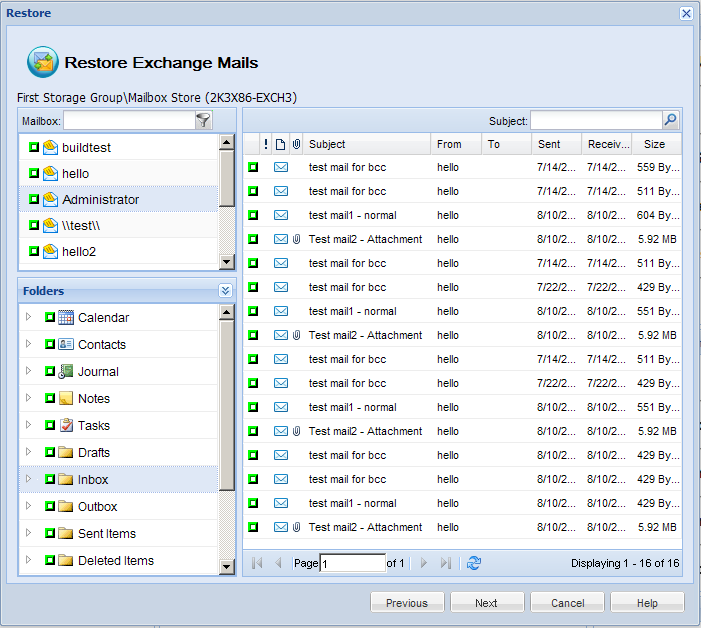
Task: Select the Sent Items folder label
Action: click(x=107, y=533)
